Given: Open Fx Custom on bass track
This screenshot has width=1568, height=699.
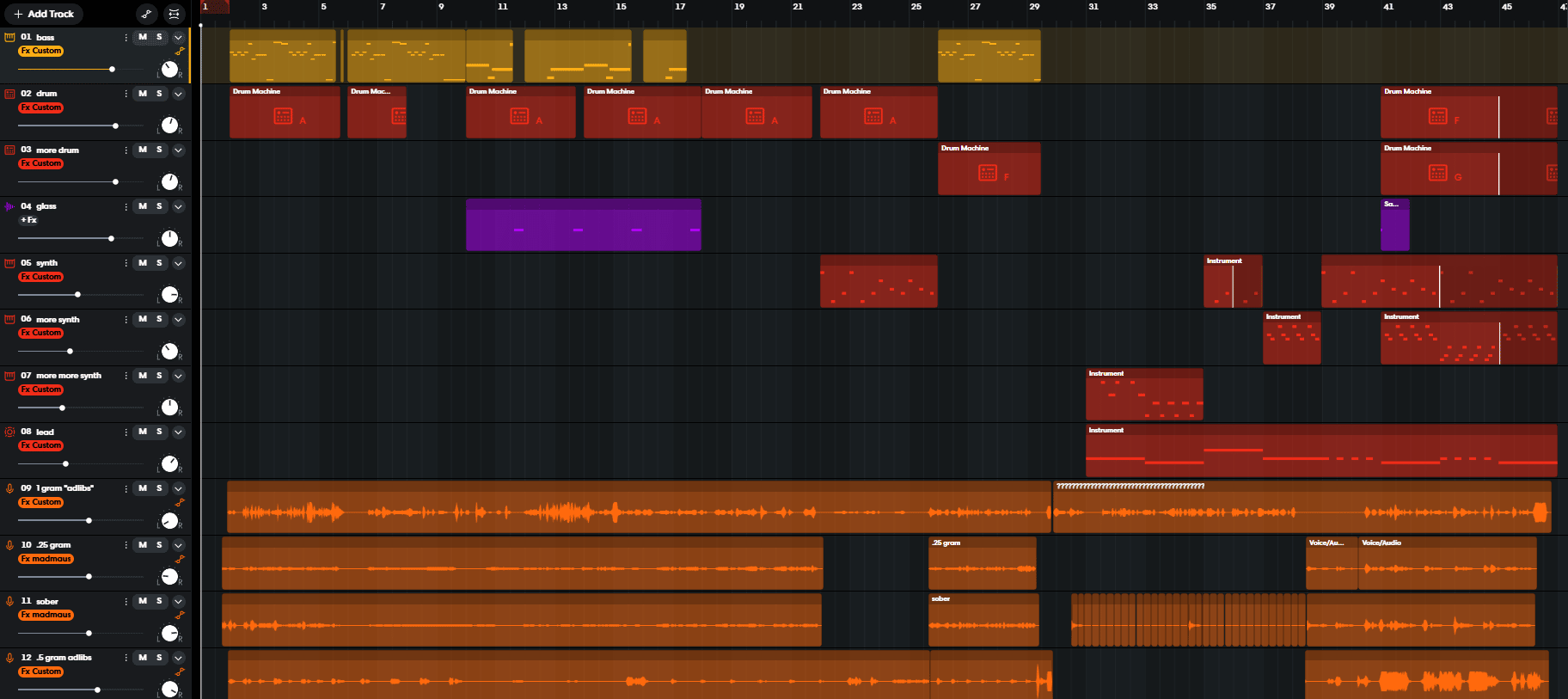Looking at the screenshot, I should click(x=41, y=52).
